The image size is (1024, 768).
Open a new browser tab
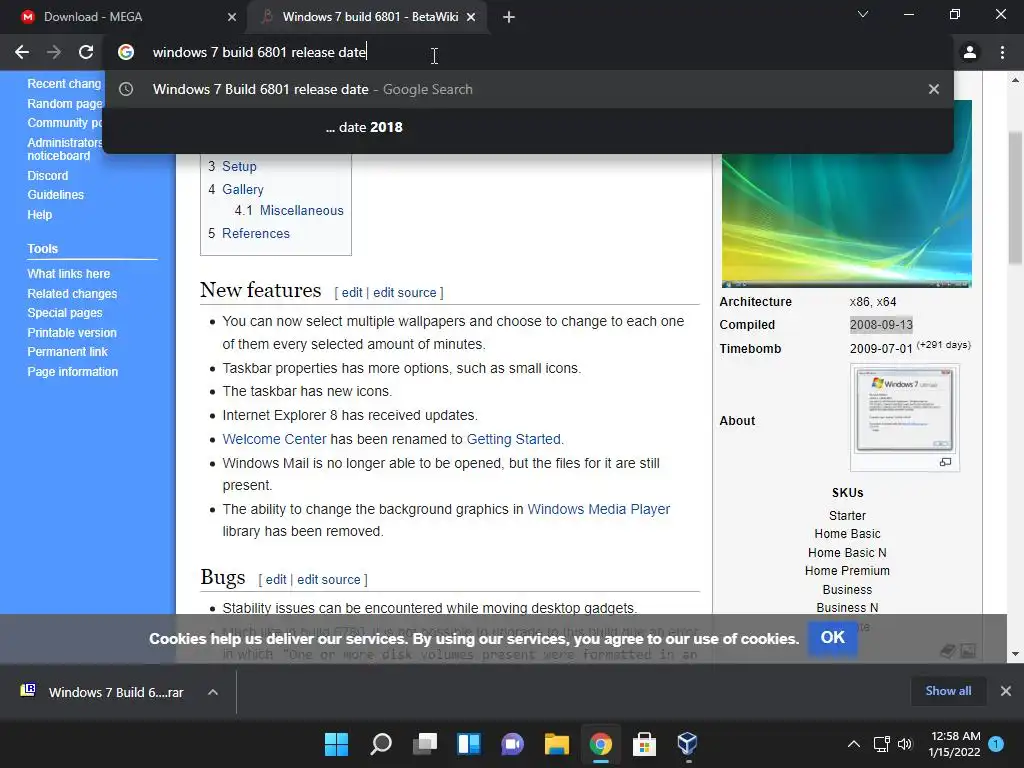[509, 17]
